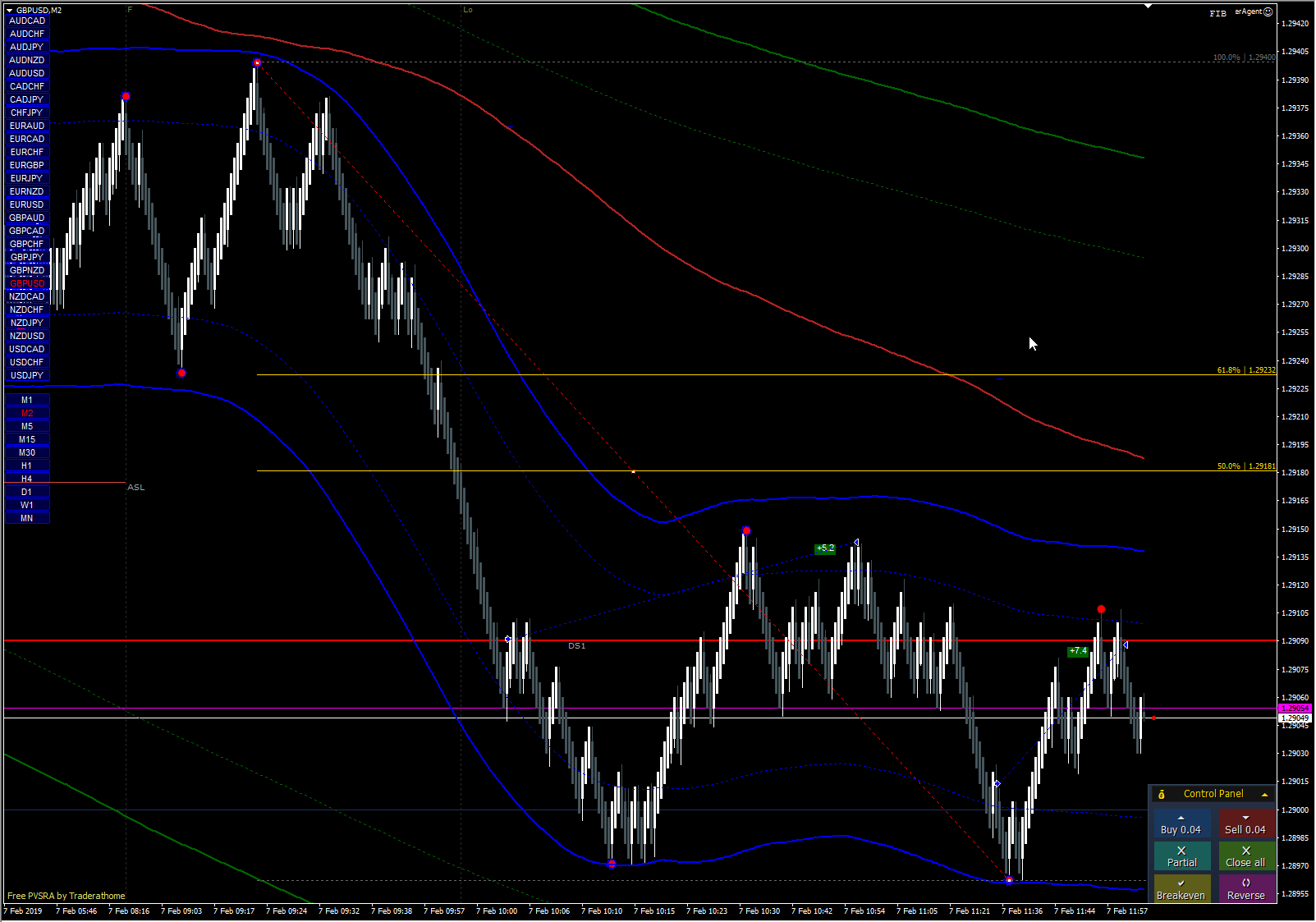Click the +5.2 green profit label

point(825,548)
